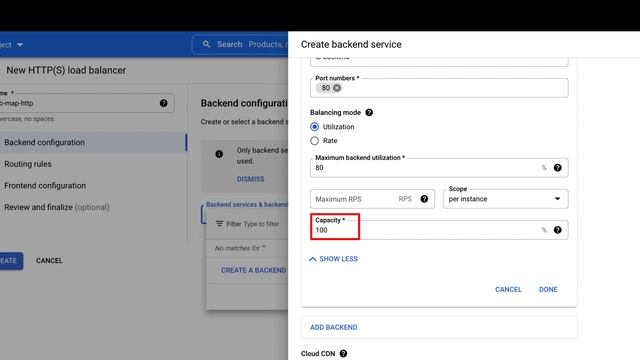Click the New HTTP(S) load balancer heading
The height and width of the screenshot is (360, 640).
point(66,70)
